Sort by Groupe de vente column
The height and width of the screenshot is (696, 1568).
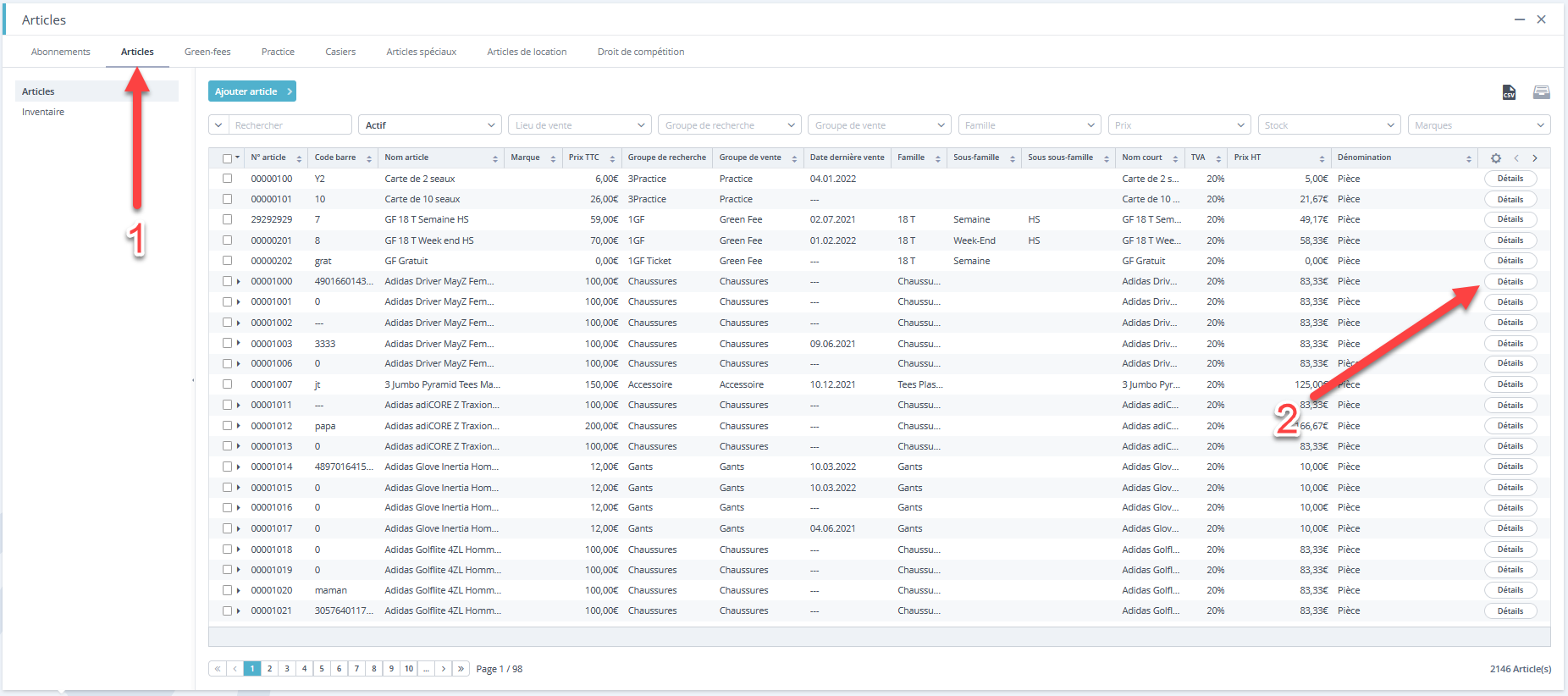pyautogui.click(x=794, y=158)
